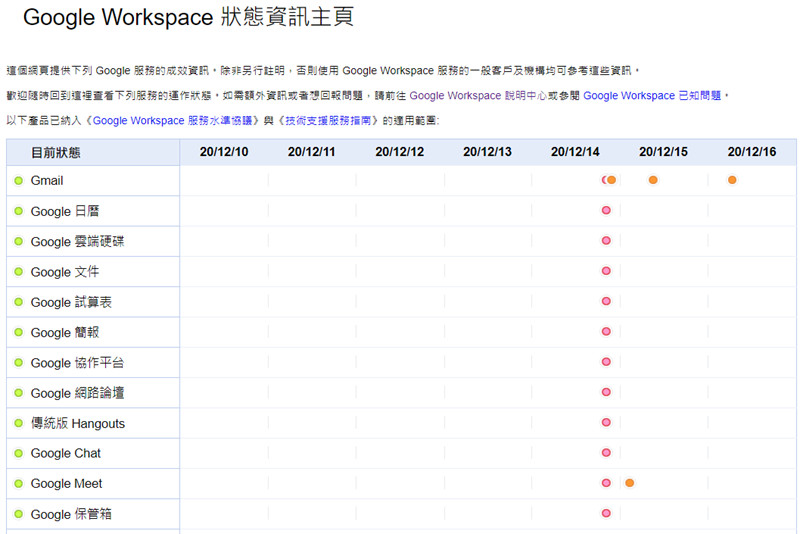Click the green status icon beside Google 網路論壇
This screenshot has width=800, height=534.
tap(19, 393)
